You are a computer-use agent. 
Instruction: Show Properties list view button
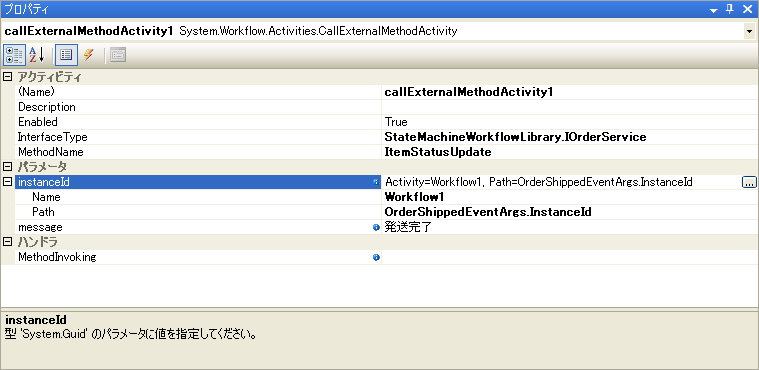[x=66, y=55]
